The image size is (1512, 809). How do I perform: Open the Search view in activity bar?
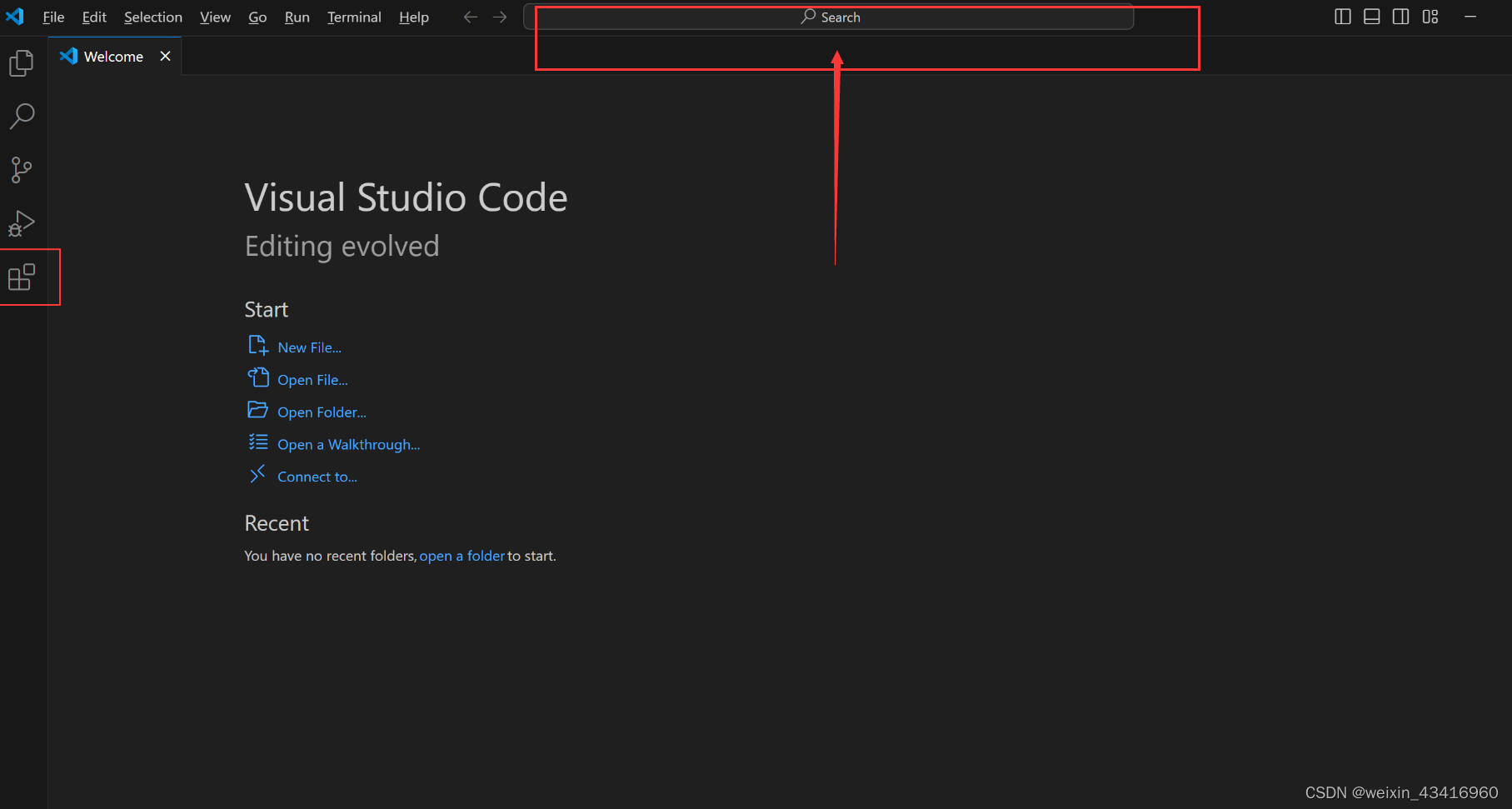(x=22, y=117)
